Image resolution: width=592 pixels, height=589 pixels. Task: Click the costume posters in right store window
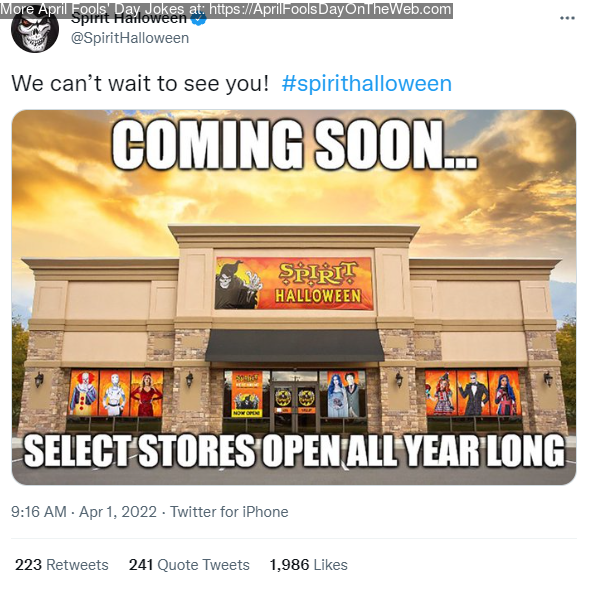(473, 393)
